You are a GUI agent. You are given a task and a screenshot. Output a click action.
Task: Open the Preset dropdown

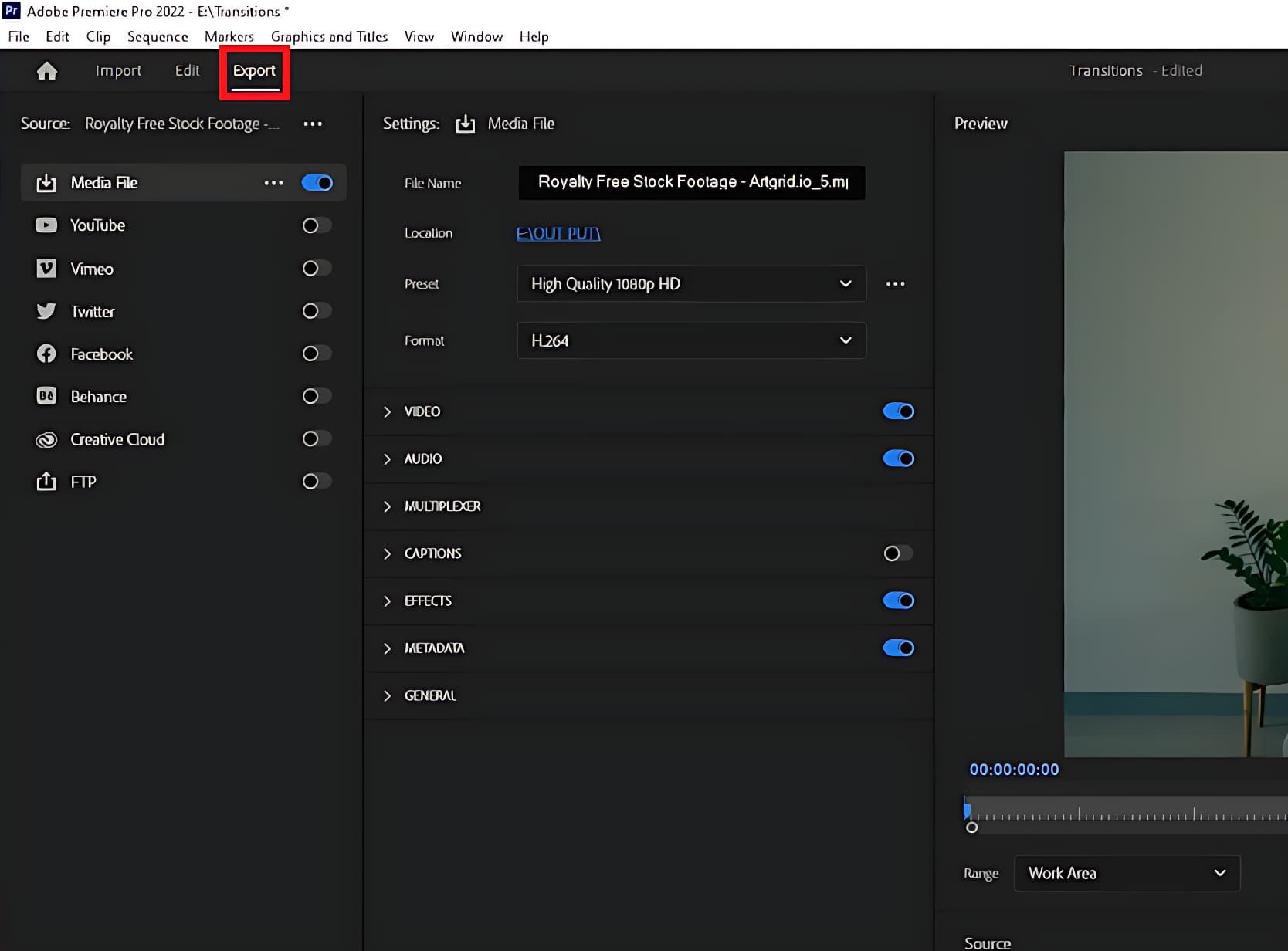coord(690,284)
